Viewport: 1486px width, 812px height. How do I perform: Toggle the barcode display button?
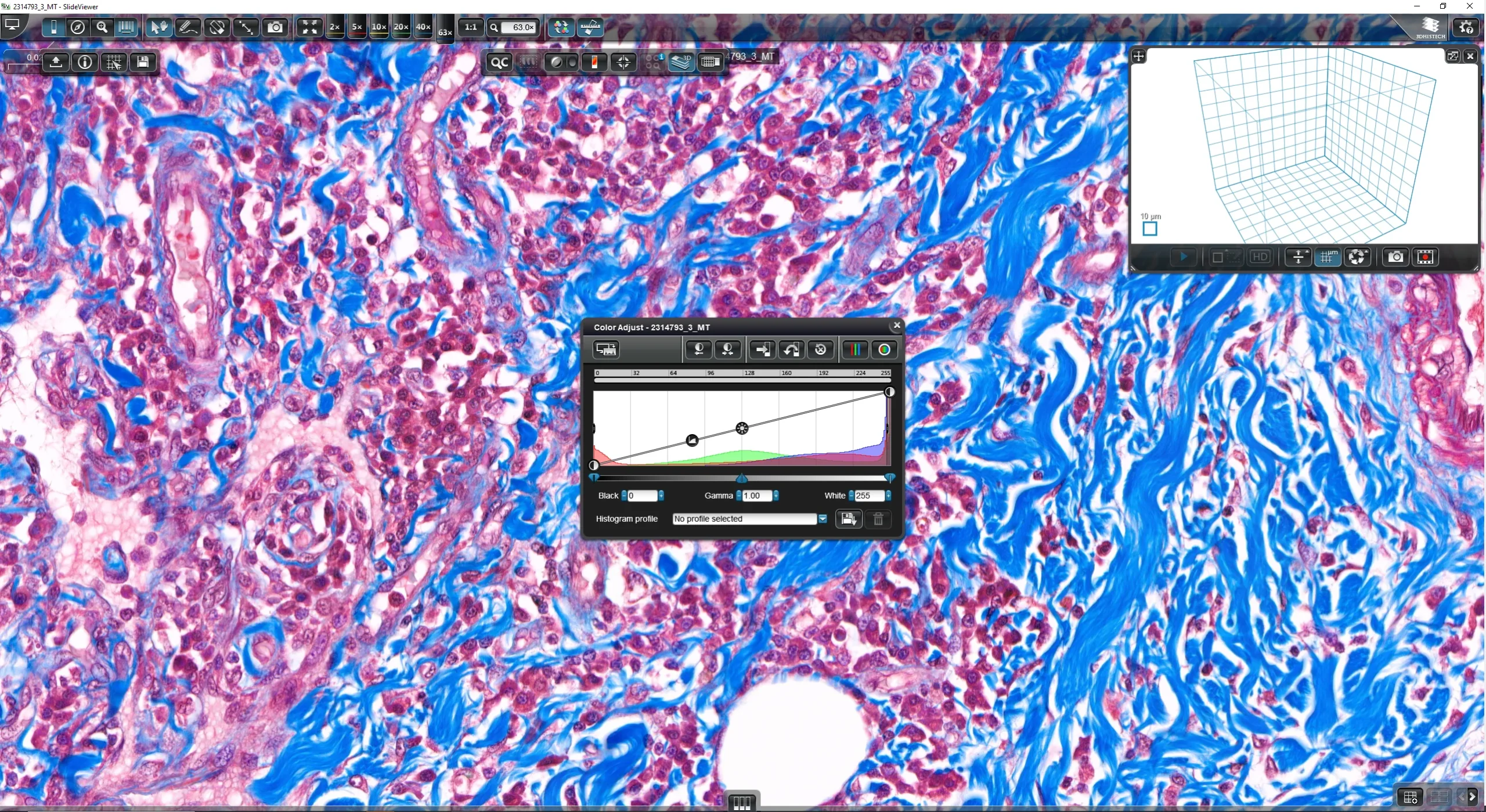point(126,27)
